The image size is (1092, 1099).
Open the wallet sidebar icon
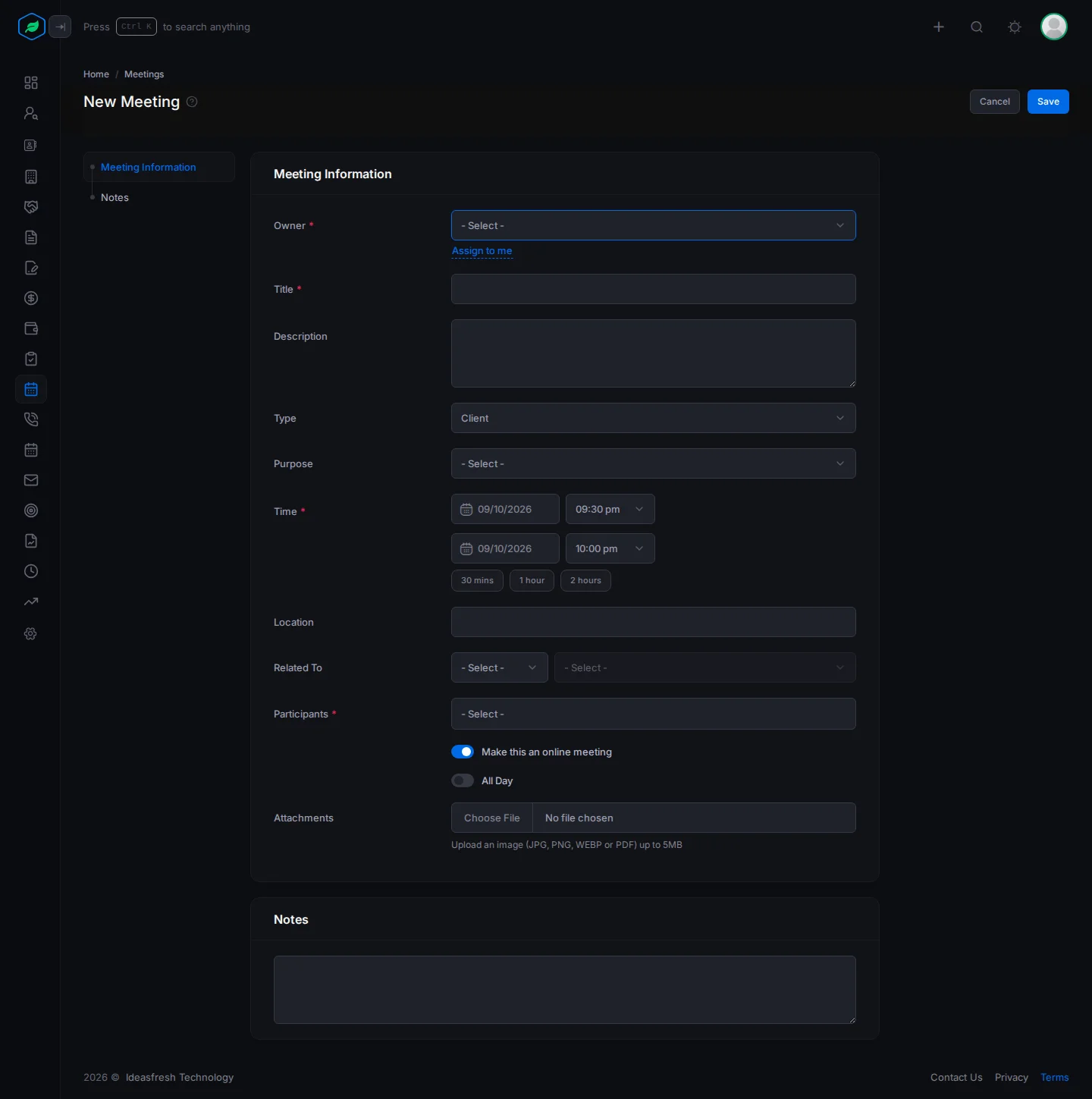(x=31, y=328)
